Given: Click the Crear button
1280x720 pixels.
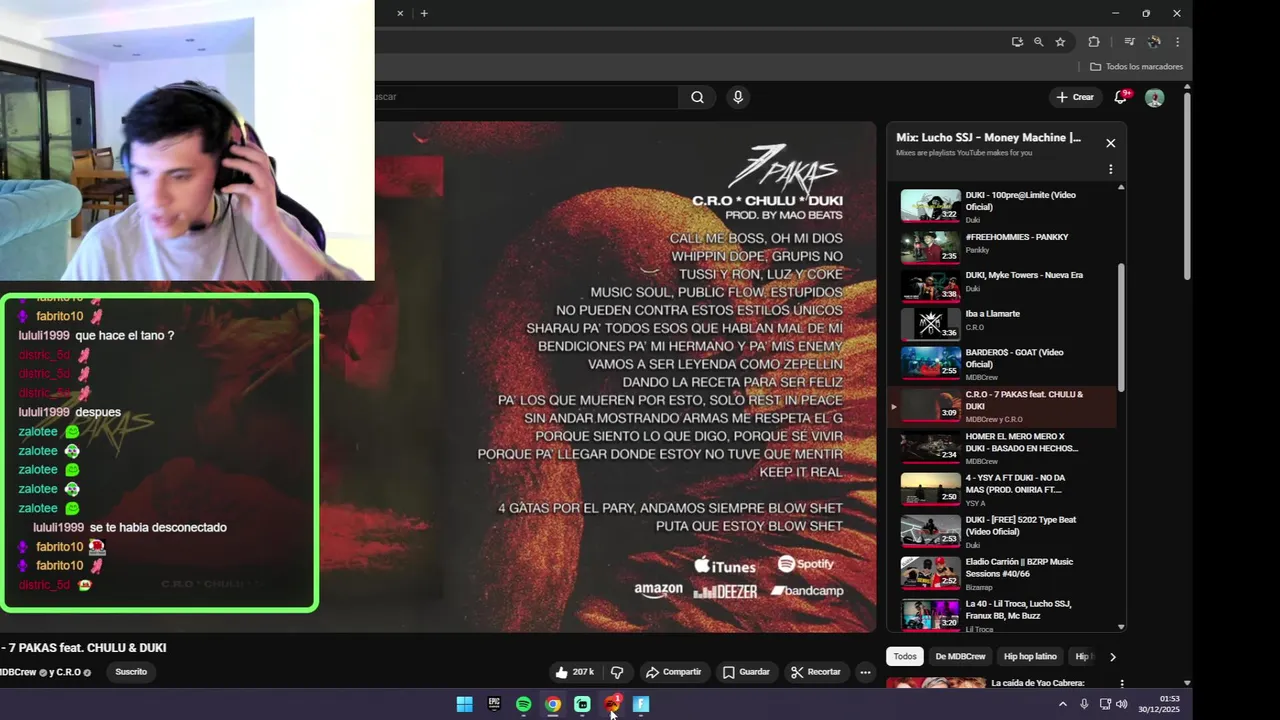Looking at the screenshot, I should (1075, 97).
